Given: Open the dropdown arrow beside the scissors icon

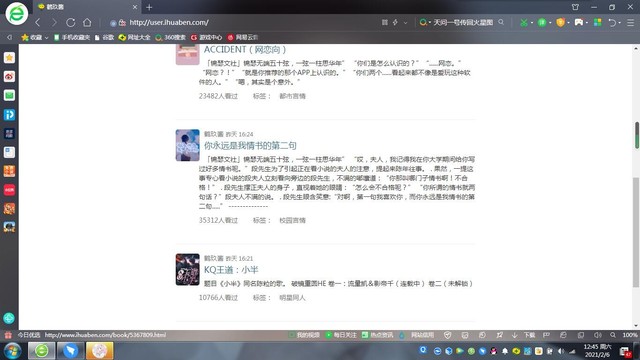Looking at the screenshot, I should 532,23.
